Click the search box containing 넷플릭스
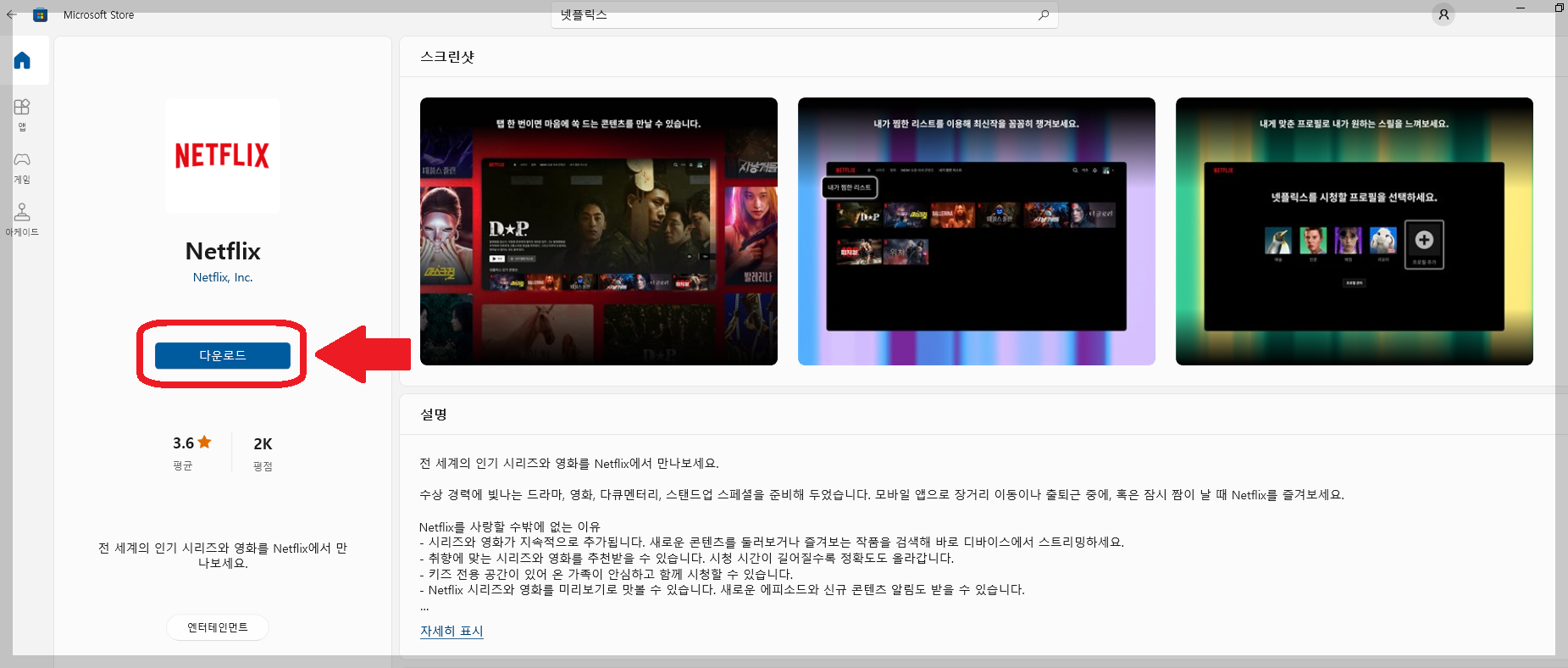The height and width of the screenshot is (668, 1568). tap(804, 15)
